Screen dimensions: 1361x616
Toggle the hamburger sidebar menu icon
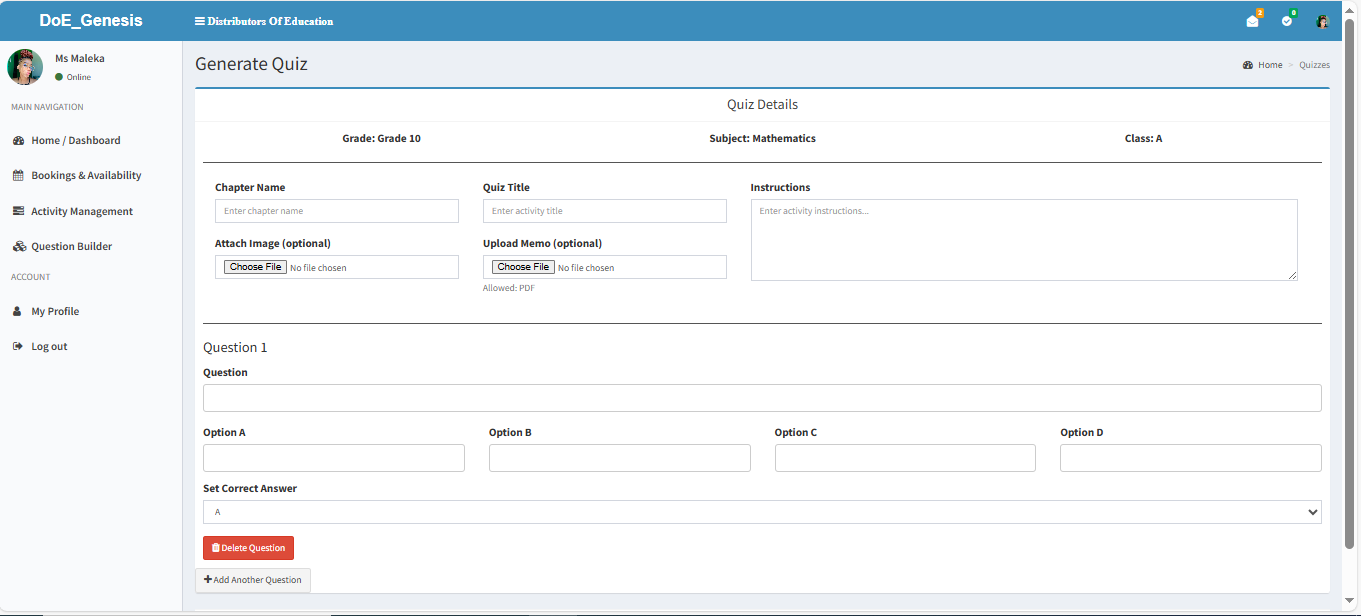(x=200, y=21)
